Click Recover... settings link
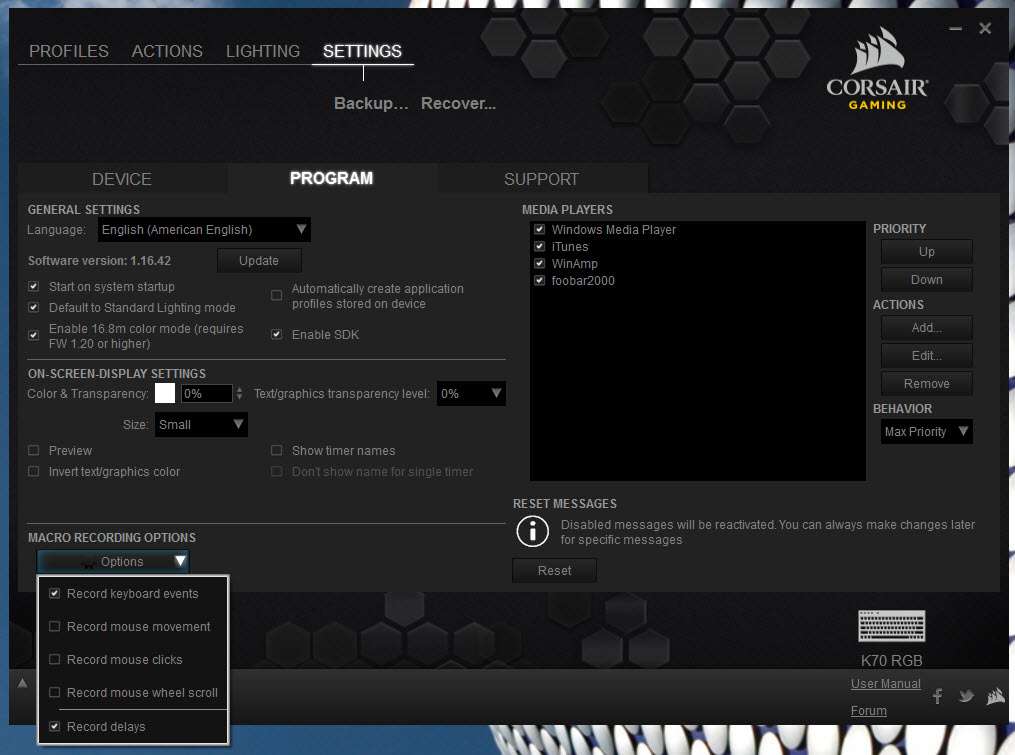The image size is (1015, 755). (x=458, y=104)
